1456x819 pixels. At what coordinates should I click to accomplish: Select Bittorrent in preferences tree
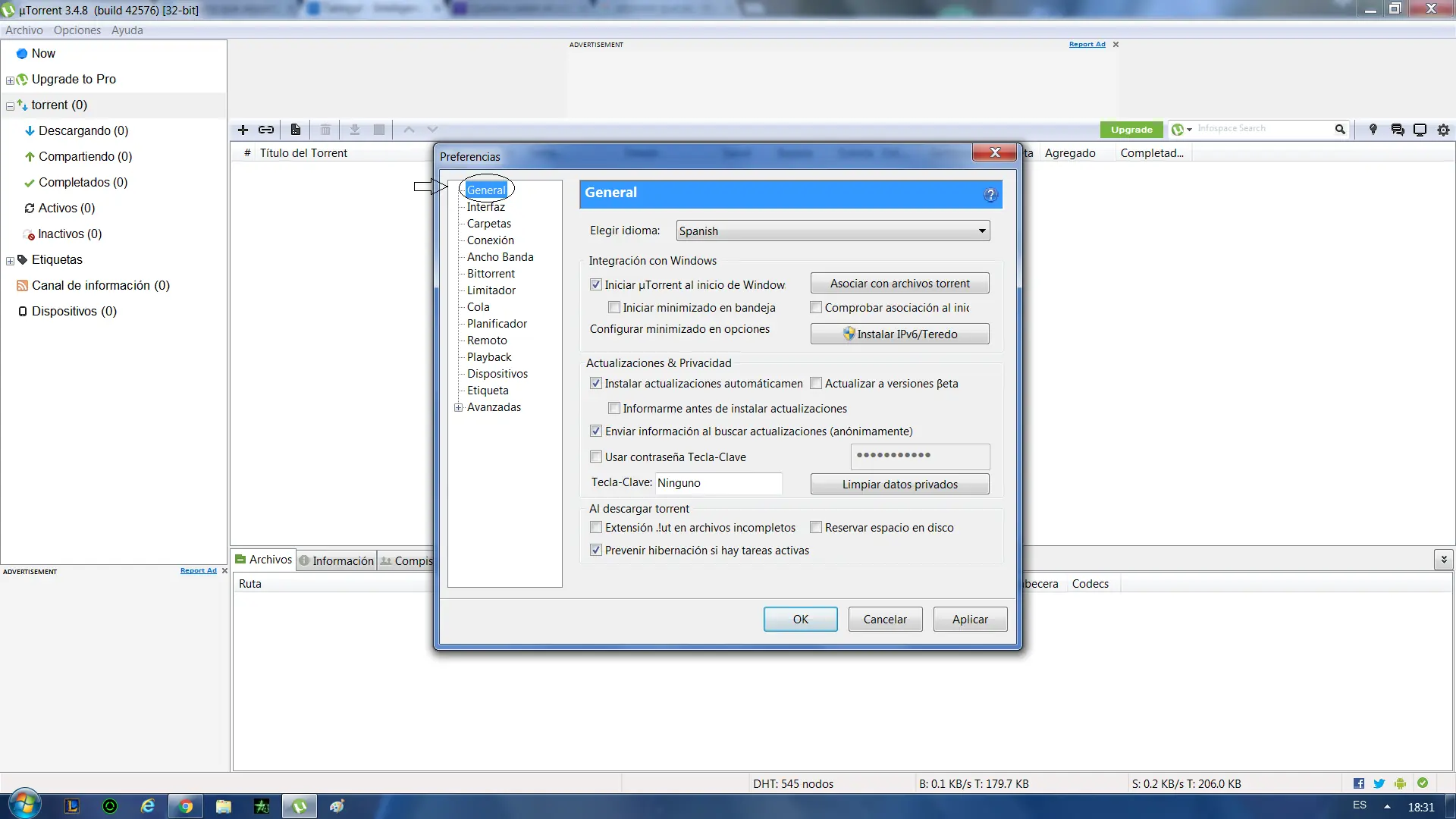pos(491,274)
